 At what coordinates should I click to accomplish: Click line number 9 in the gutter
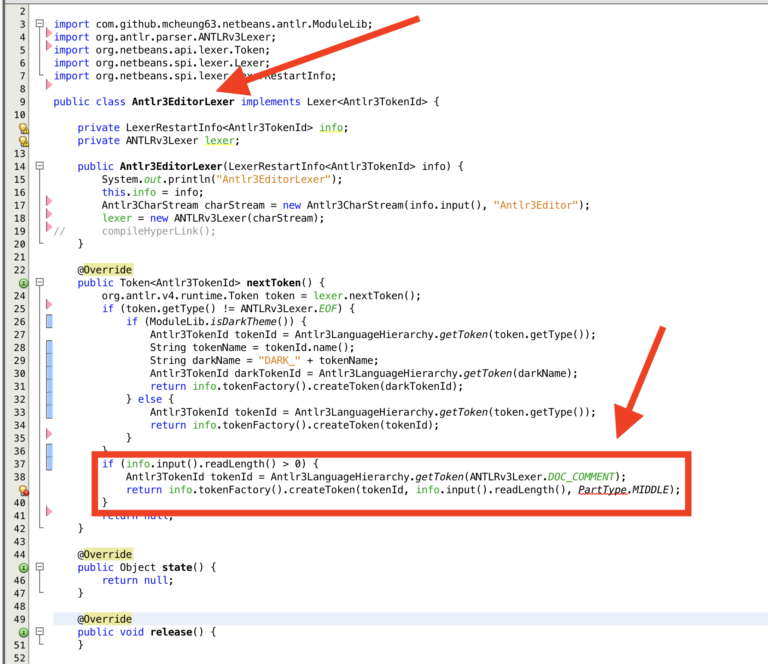coord(22,102)
